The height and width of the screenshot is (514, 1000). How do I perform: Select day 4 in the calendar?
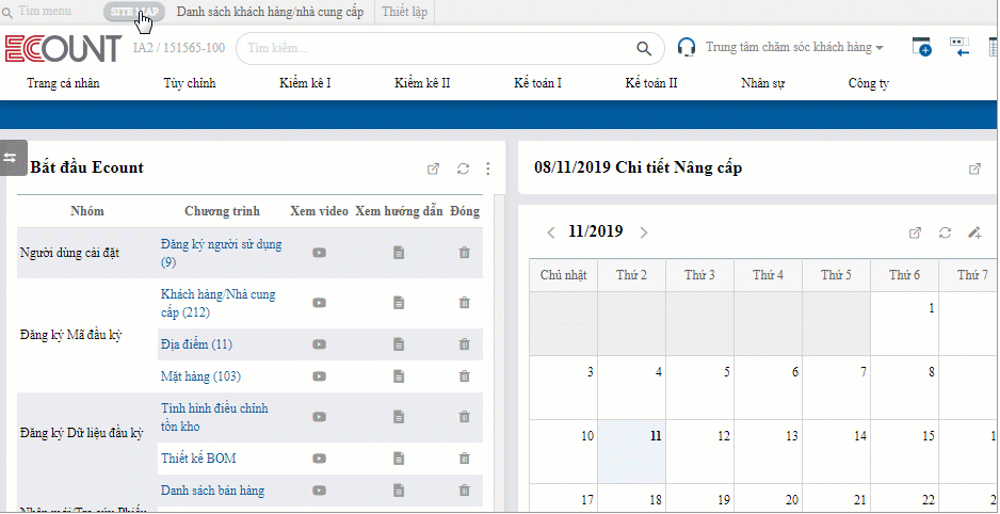[631, 388]
